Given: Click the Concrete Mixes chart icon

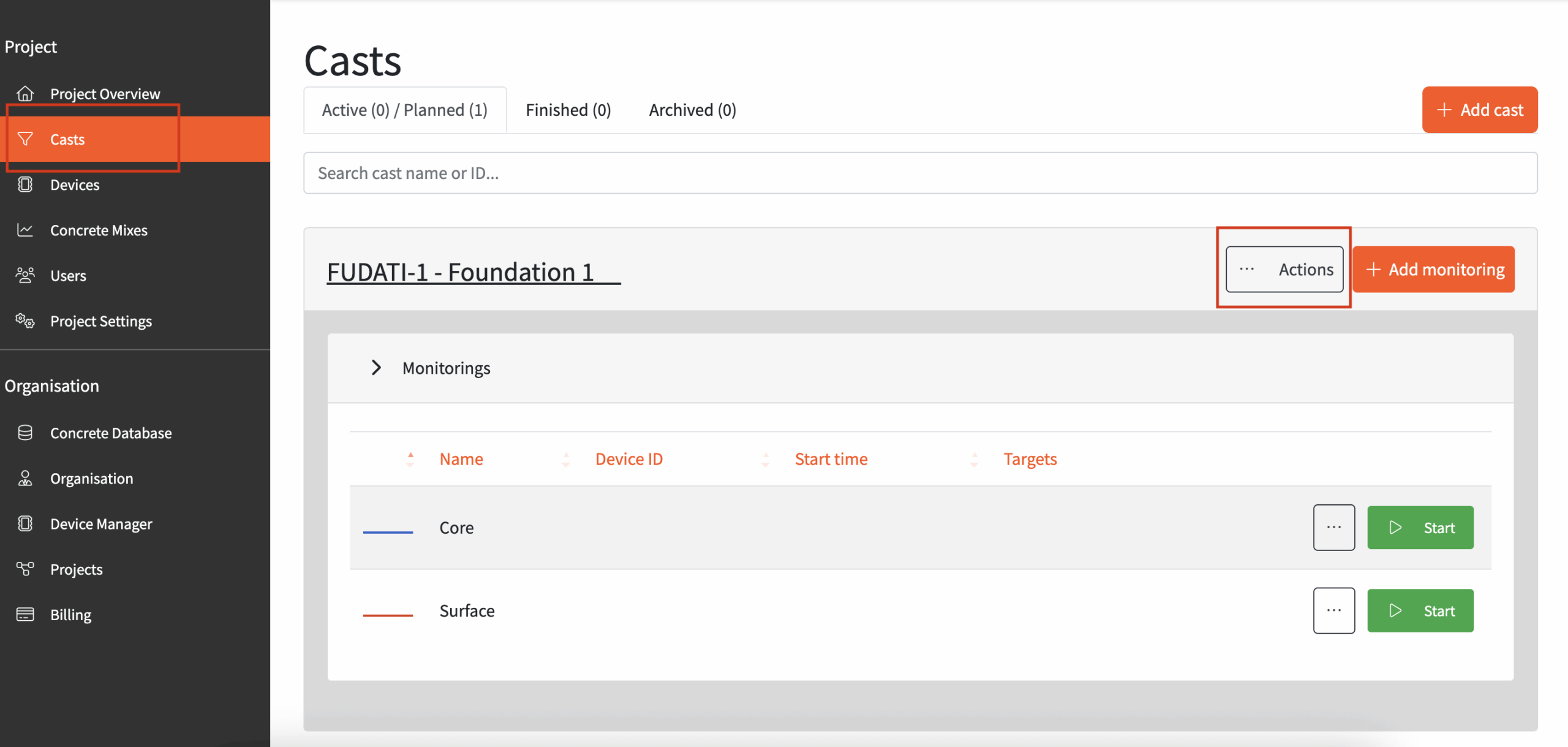Looking at the screenshot, I should coord(25,230).
